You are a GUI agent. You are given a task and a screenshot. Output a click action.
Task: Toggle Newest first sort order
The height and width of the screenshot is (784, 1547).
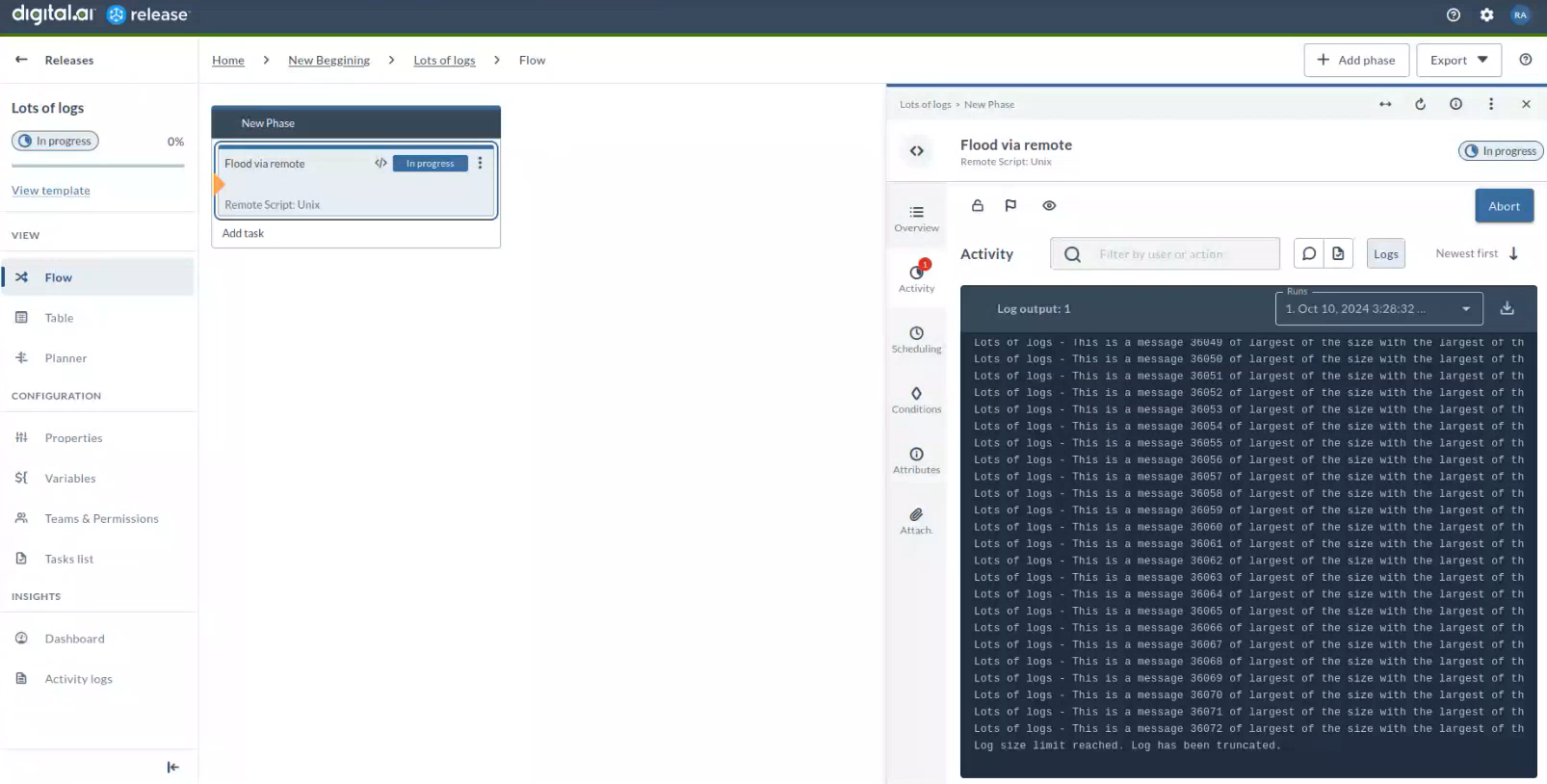pos(1477,253)
